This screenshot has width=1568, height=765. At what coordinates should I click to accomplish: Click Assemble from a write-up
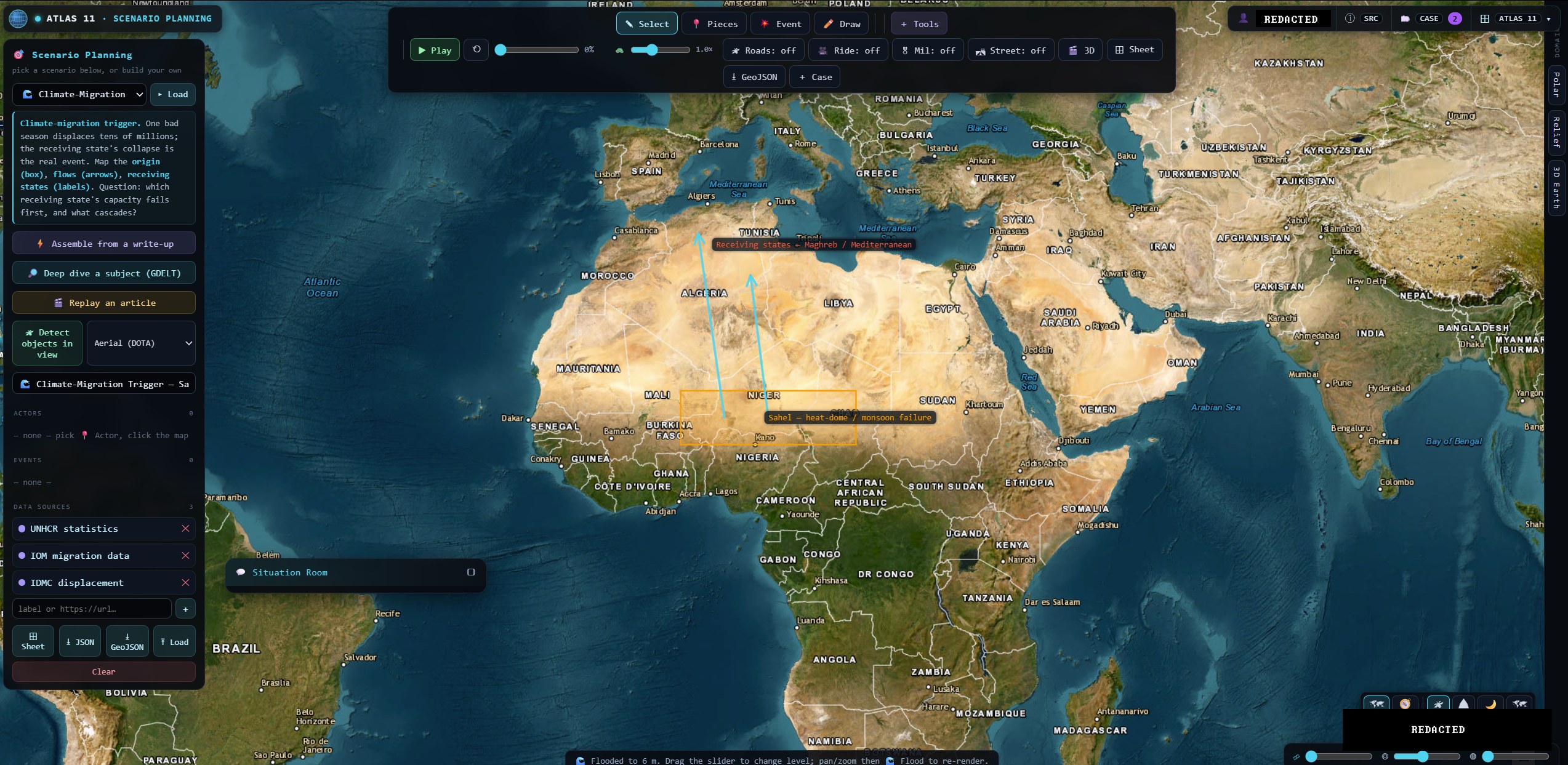coord(104,243)
